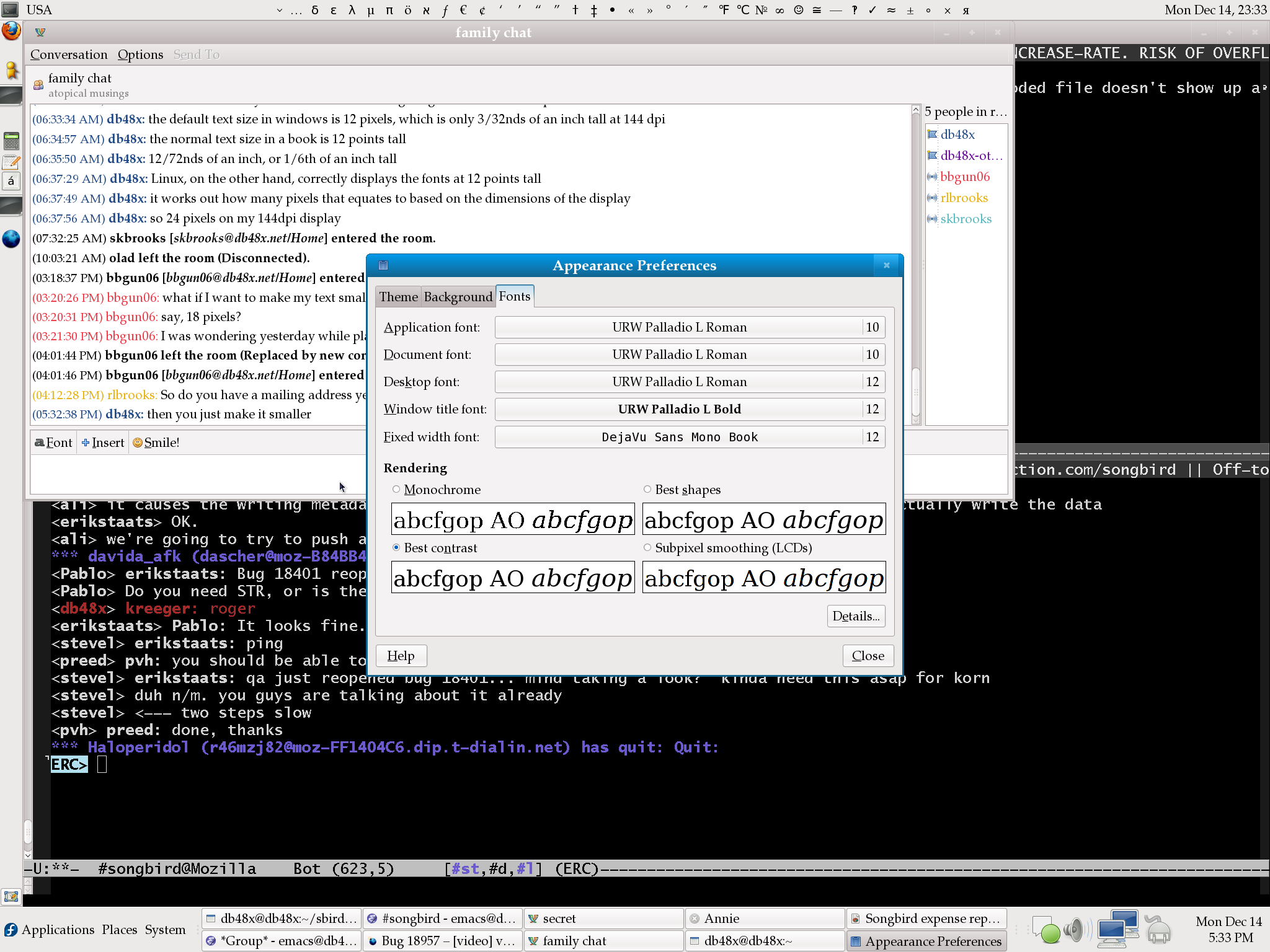
Task: Open the chat status tray icon
Action: tap(1047, 930)
